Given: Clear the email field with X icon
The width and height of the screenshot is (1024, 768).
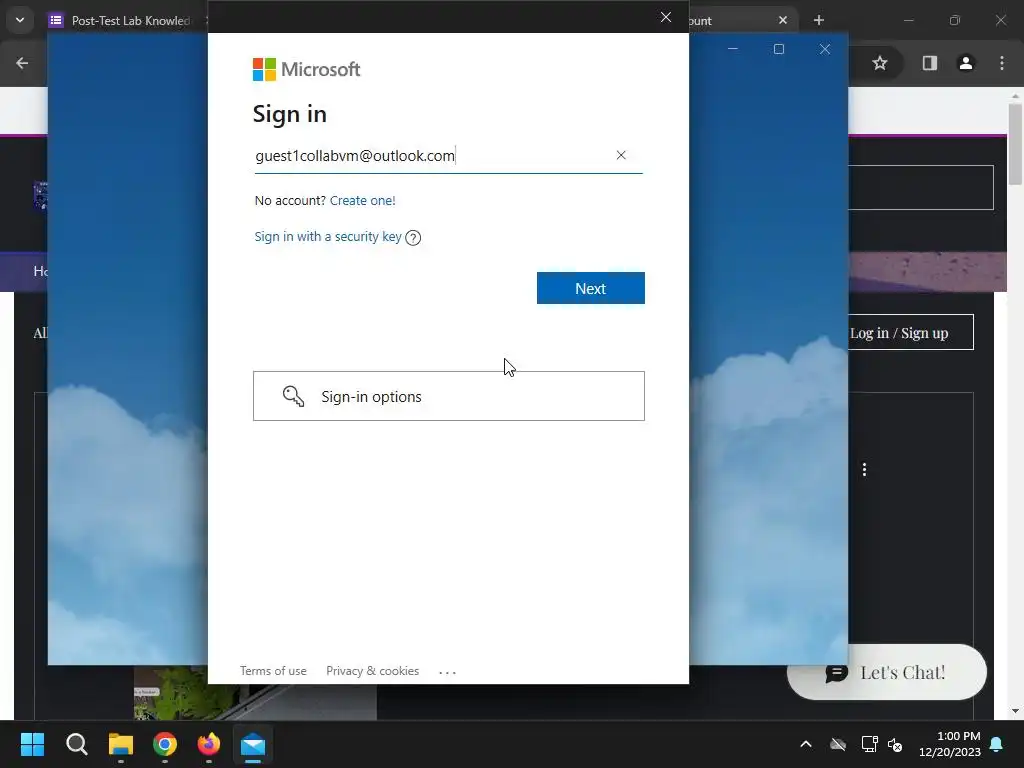Looking at the screenshot, I should (621, 155).
